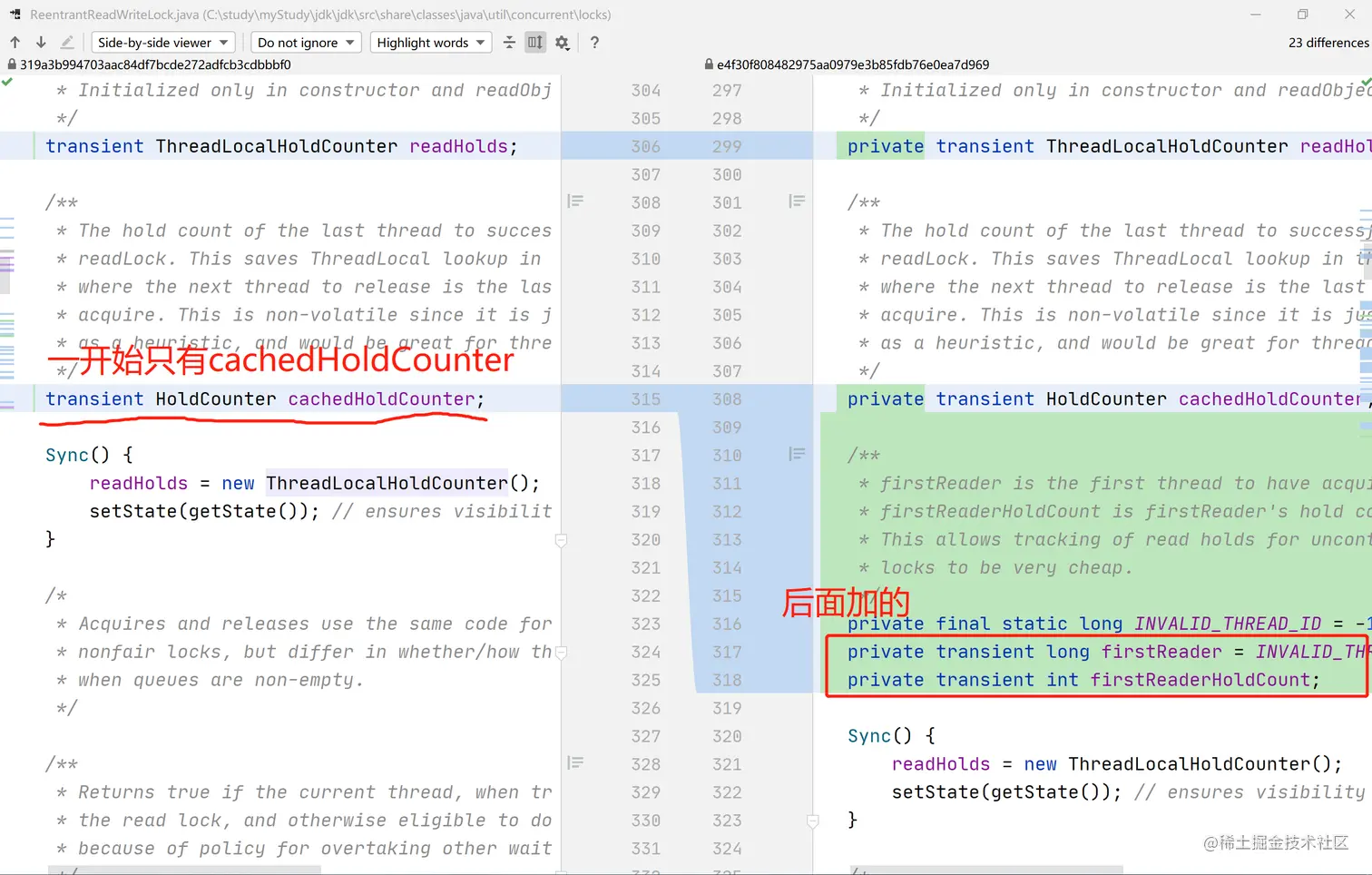Click lock icon beside revision e4f30f80
Image resolution: width=1372 pixels, height=875 pixels.
[x=709, y=64]
